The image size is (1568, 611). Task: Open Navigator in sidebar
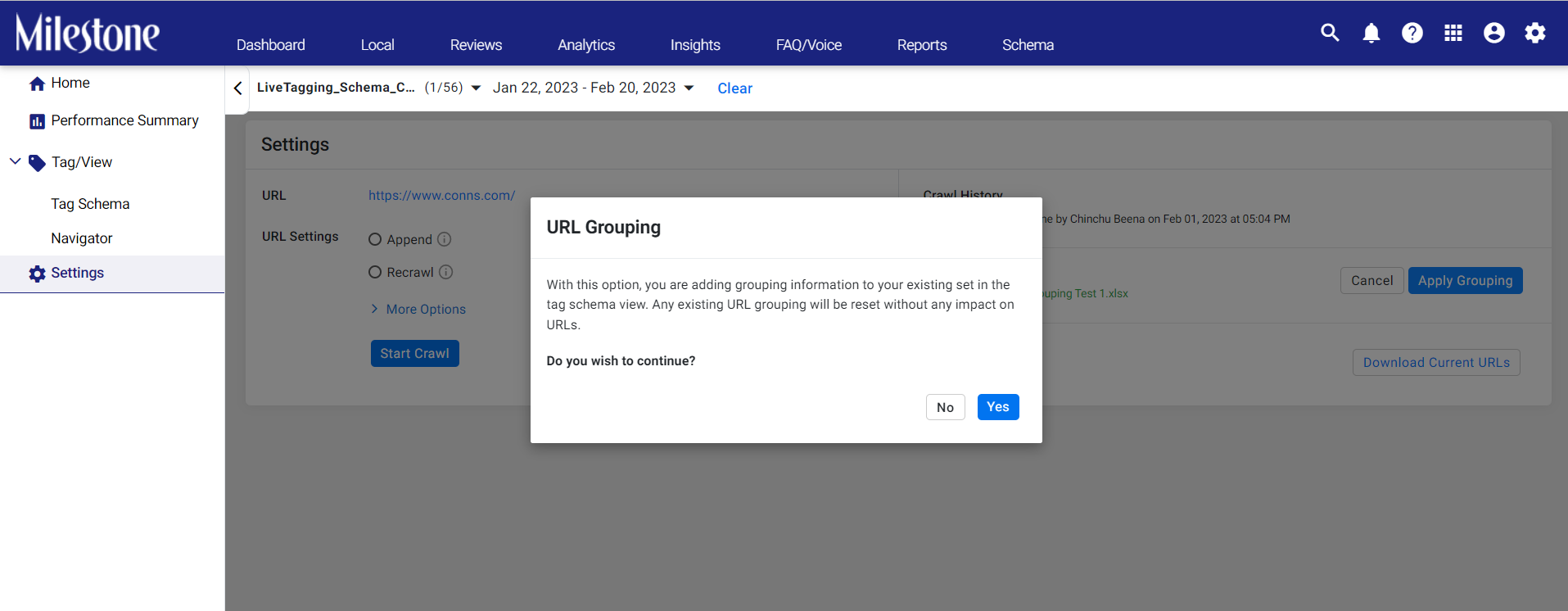(82, 238)
